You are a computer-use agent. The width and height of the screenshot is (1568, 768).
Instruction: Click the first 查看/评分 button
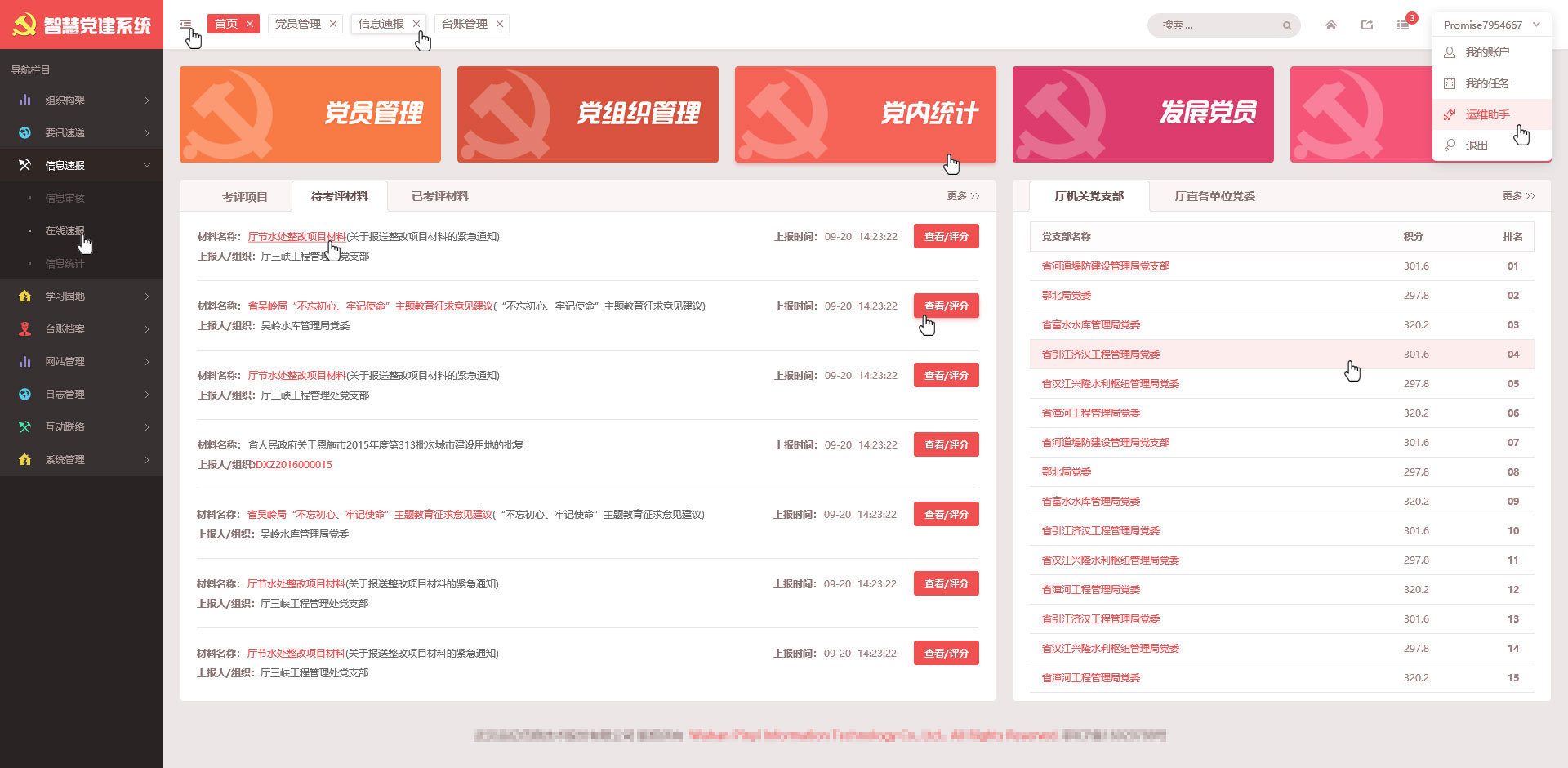click(x=946, y=236)
